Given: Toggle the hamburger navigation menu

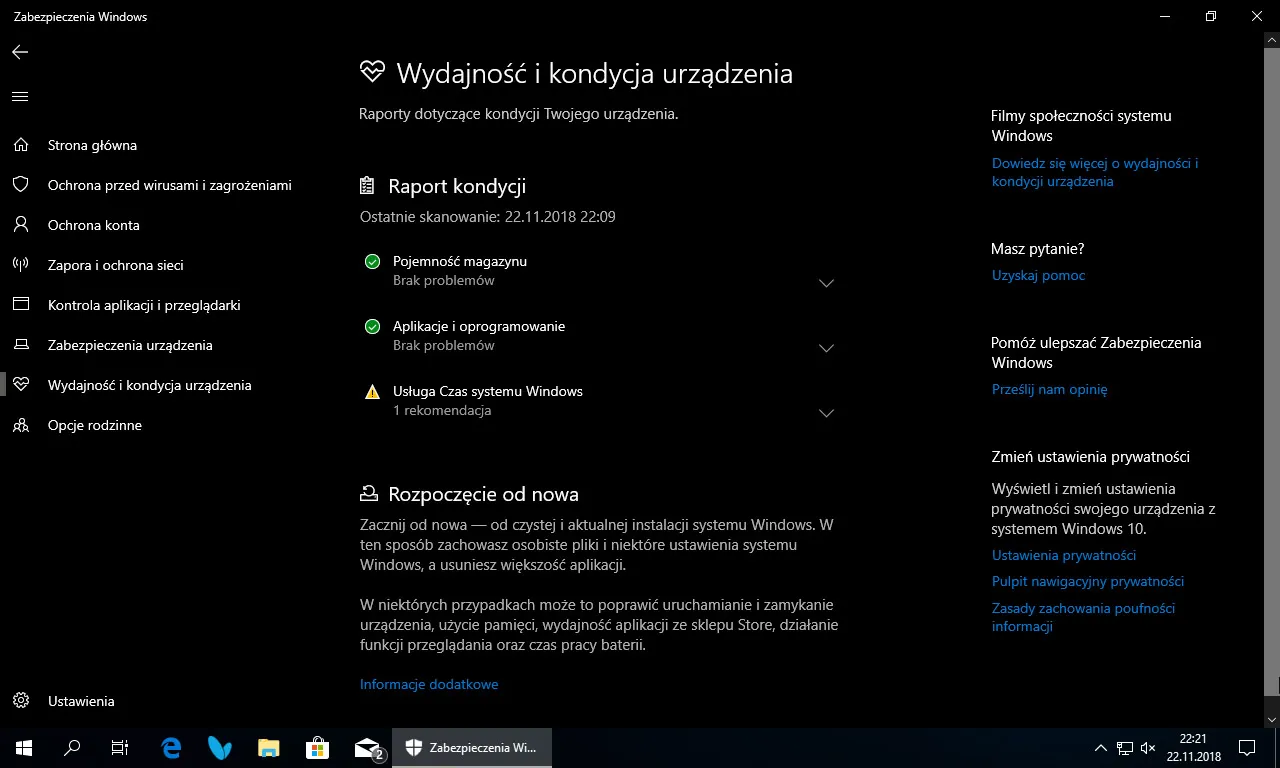Looking at the screenshot, I should pyautogui.click(x=20, y=97).
